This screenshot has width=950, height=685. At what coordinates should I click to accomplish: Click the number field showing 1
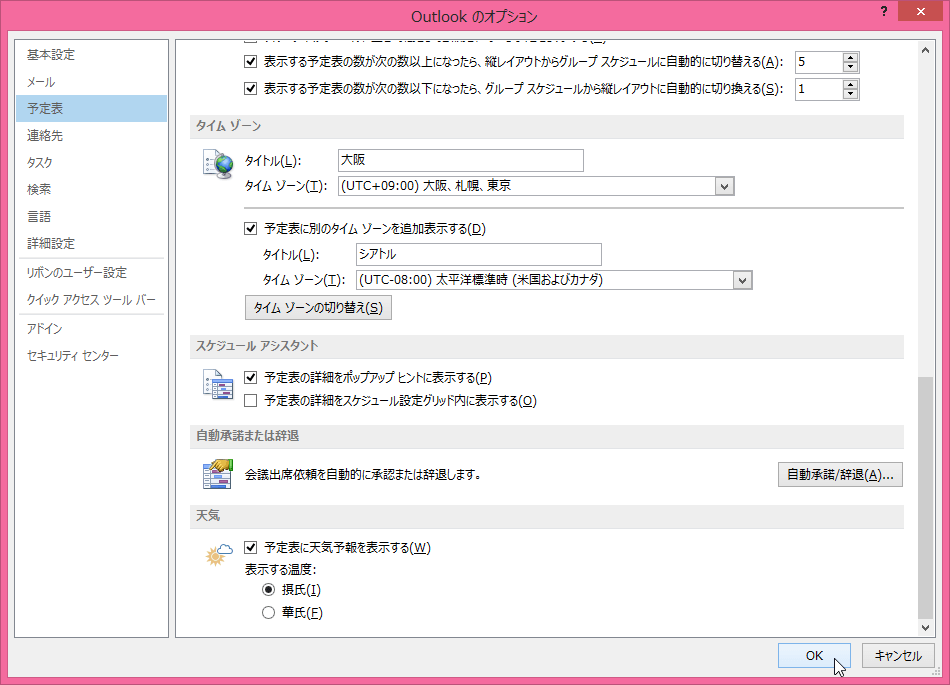coord(819,89)
